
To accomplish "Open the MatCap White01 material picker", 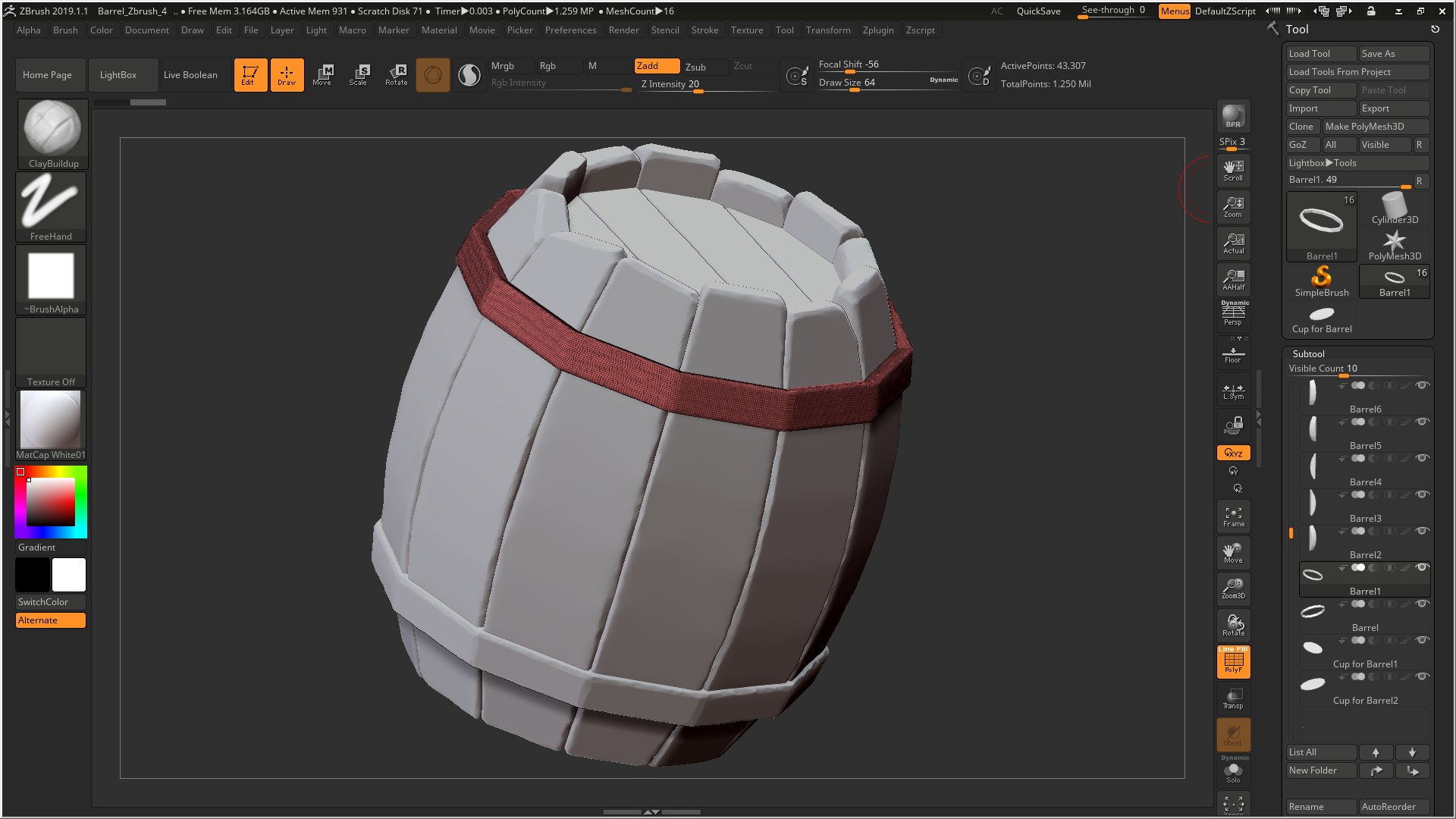I will pos(51,425).
